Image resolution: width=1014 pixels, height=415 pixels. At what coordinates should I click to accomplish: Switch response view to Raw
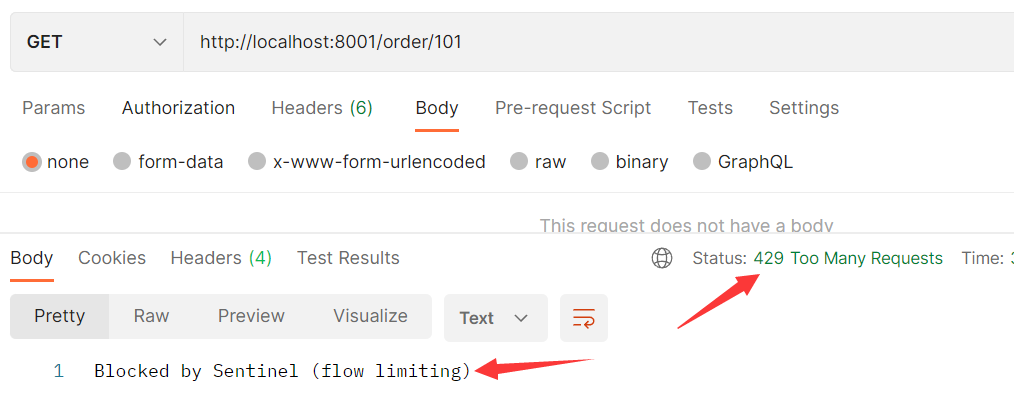[x=151, y=316]
